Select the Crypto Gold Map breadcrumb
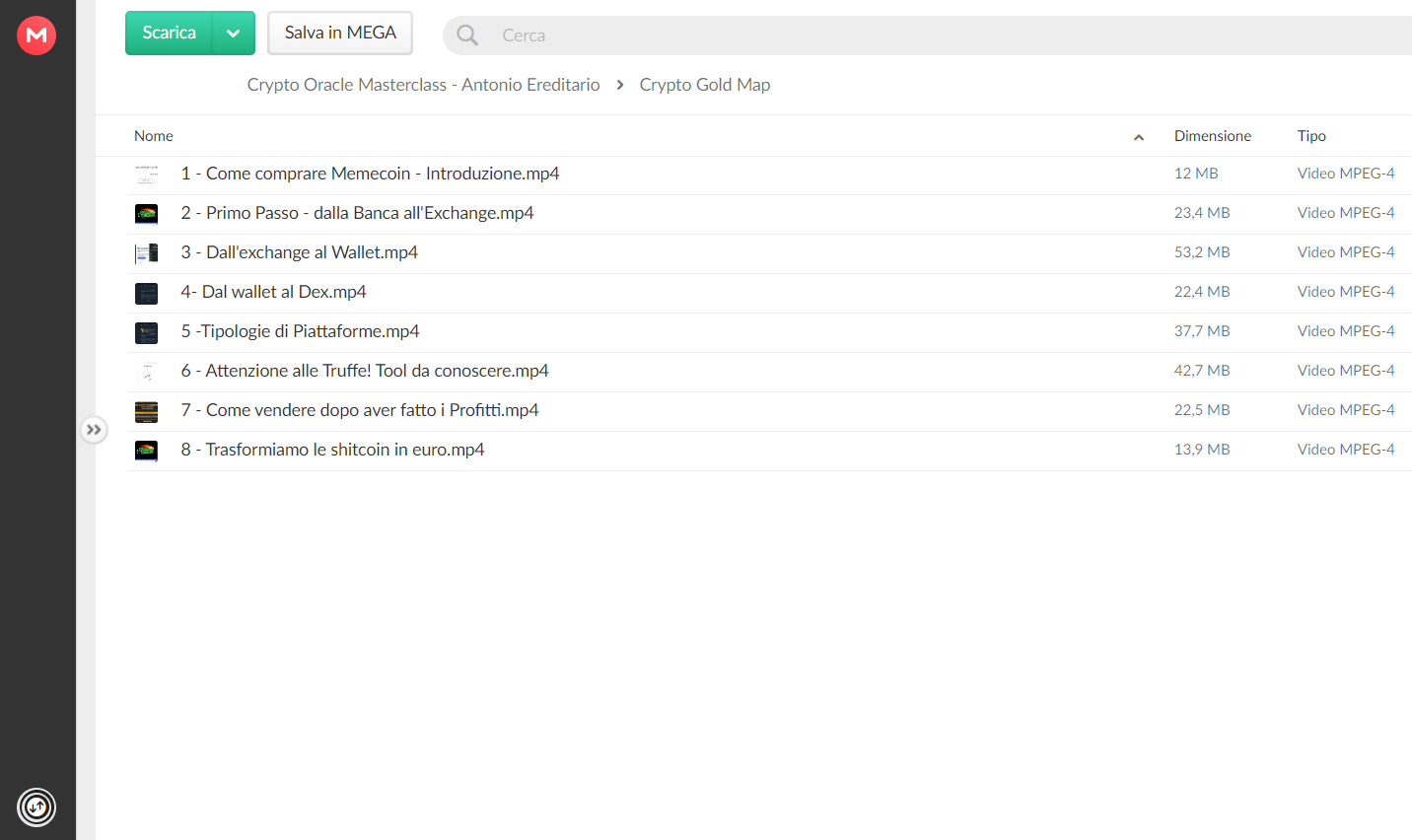The height and width of the screenshot is (840, 1412). point(705,85)
